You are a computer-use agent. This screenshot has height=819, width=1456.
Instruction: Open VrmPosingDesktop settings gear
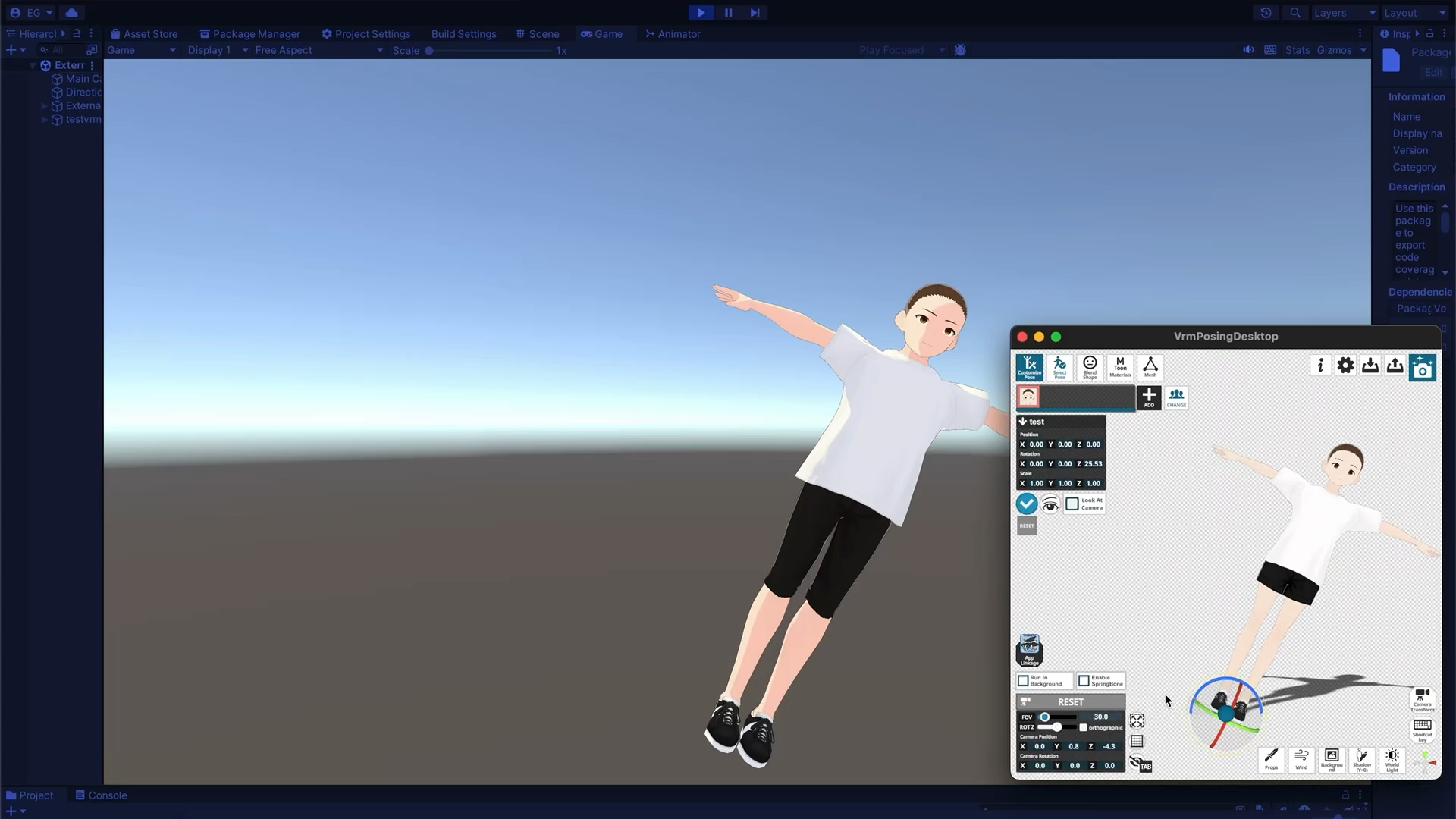pos(1345,365)
